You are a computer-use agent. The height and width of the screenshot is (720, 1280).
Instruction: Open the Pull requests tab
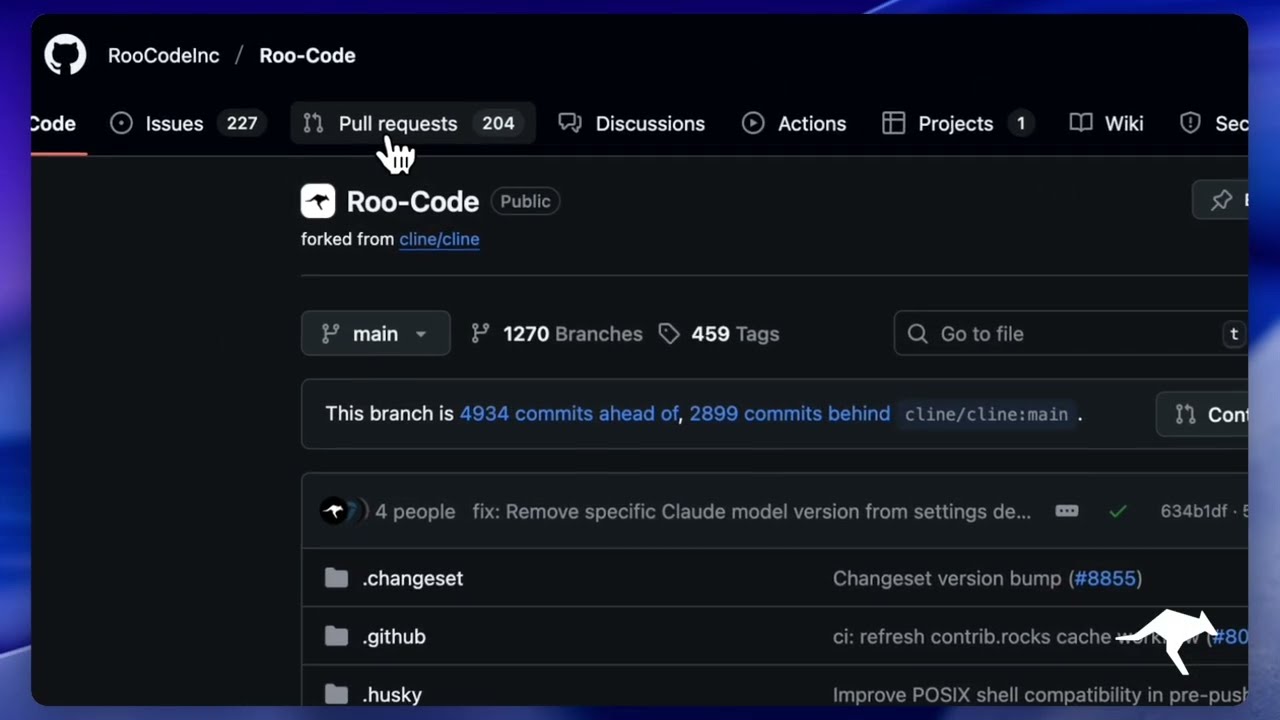pyautogui.click(x=413, y=124)
